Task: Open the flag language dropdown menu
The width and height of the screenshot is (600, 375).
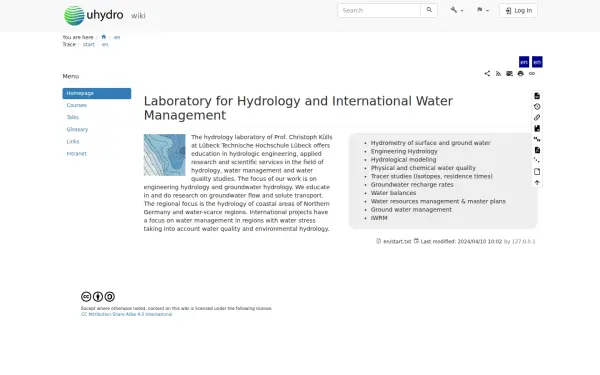Action: pos(483,10)
